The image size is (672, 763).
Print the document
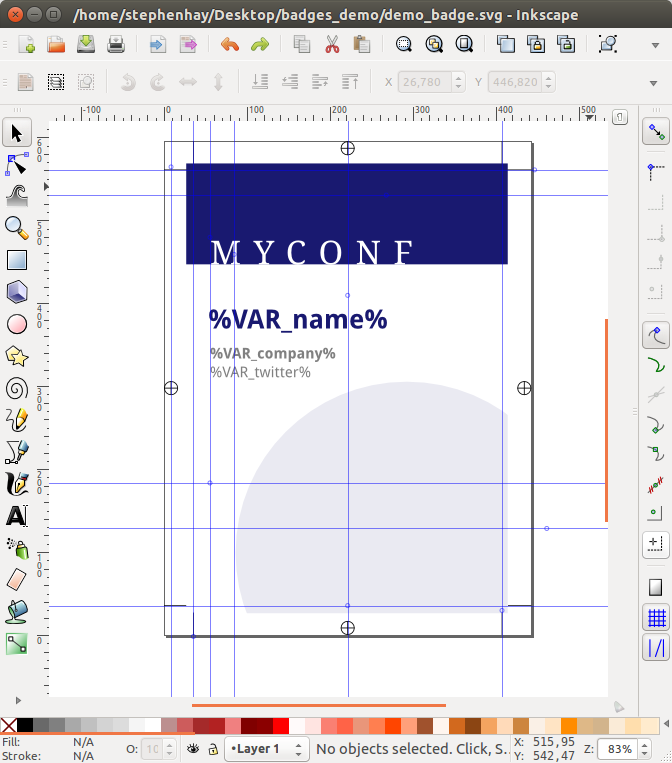(x=116, y=44)
